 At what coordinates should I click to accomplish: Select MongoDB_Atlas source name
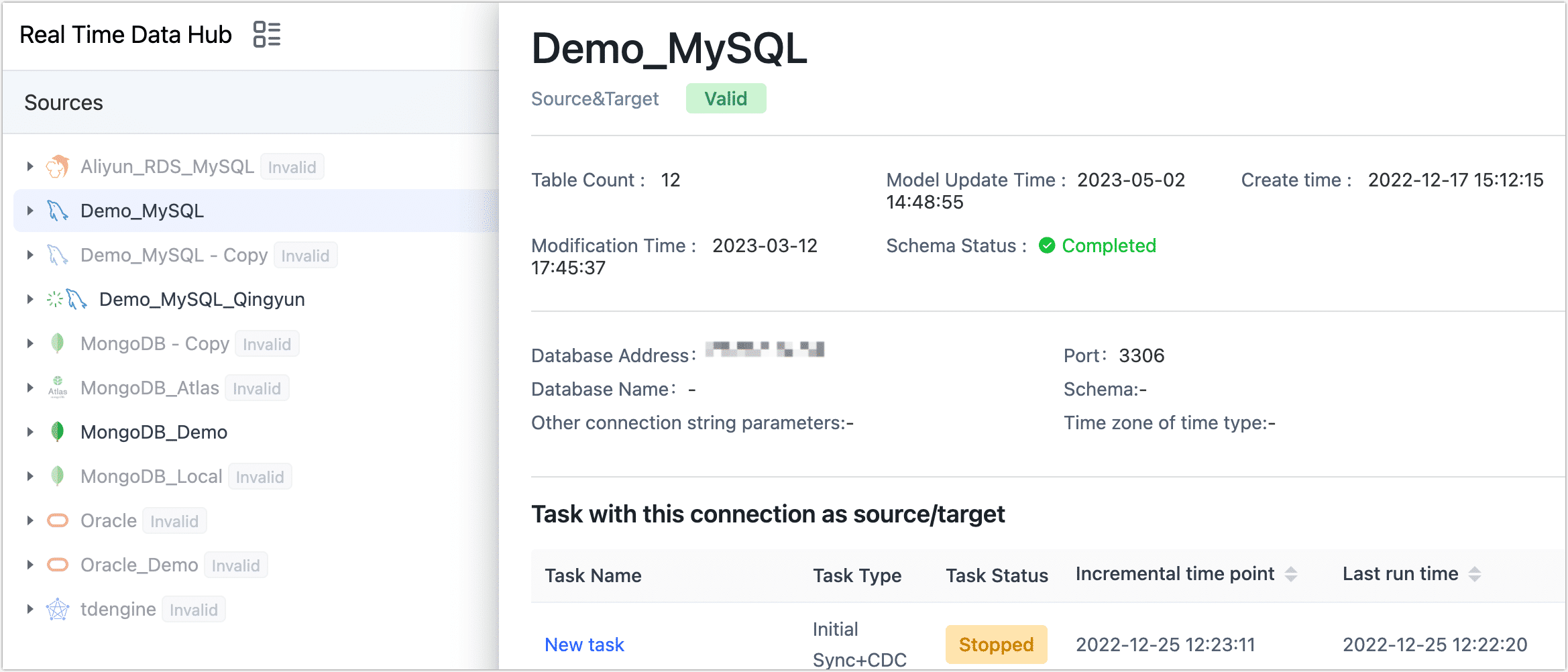(150, 388)
